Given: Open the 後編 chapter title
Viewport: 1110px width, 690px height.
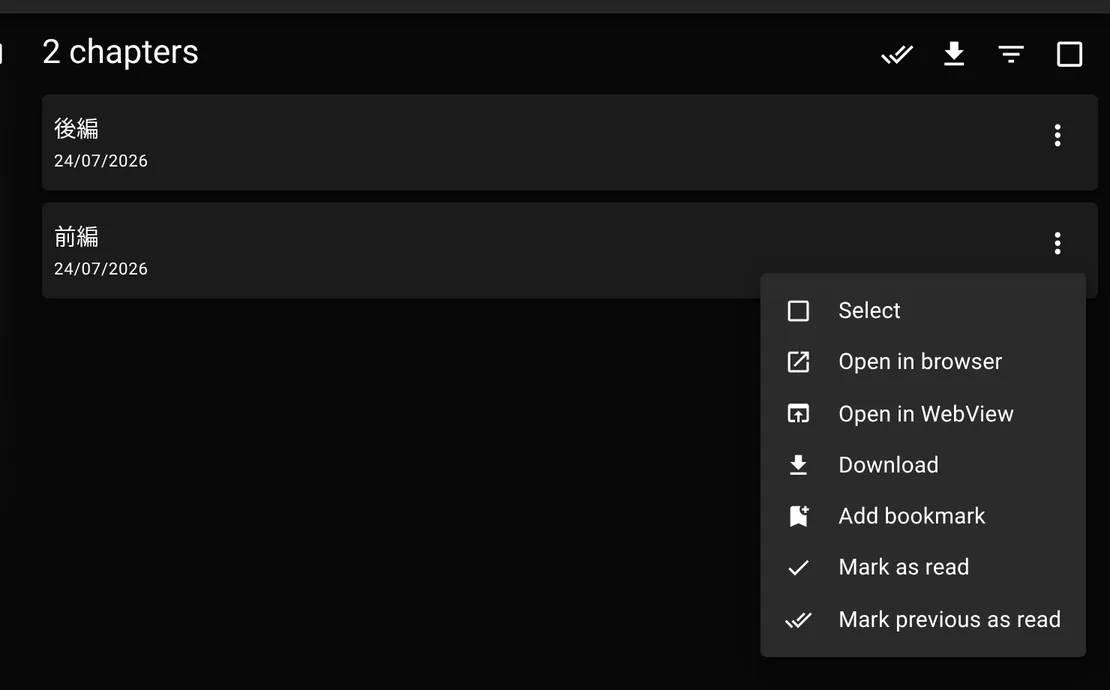Looking at the screenshot, I should [76, 129].
